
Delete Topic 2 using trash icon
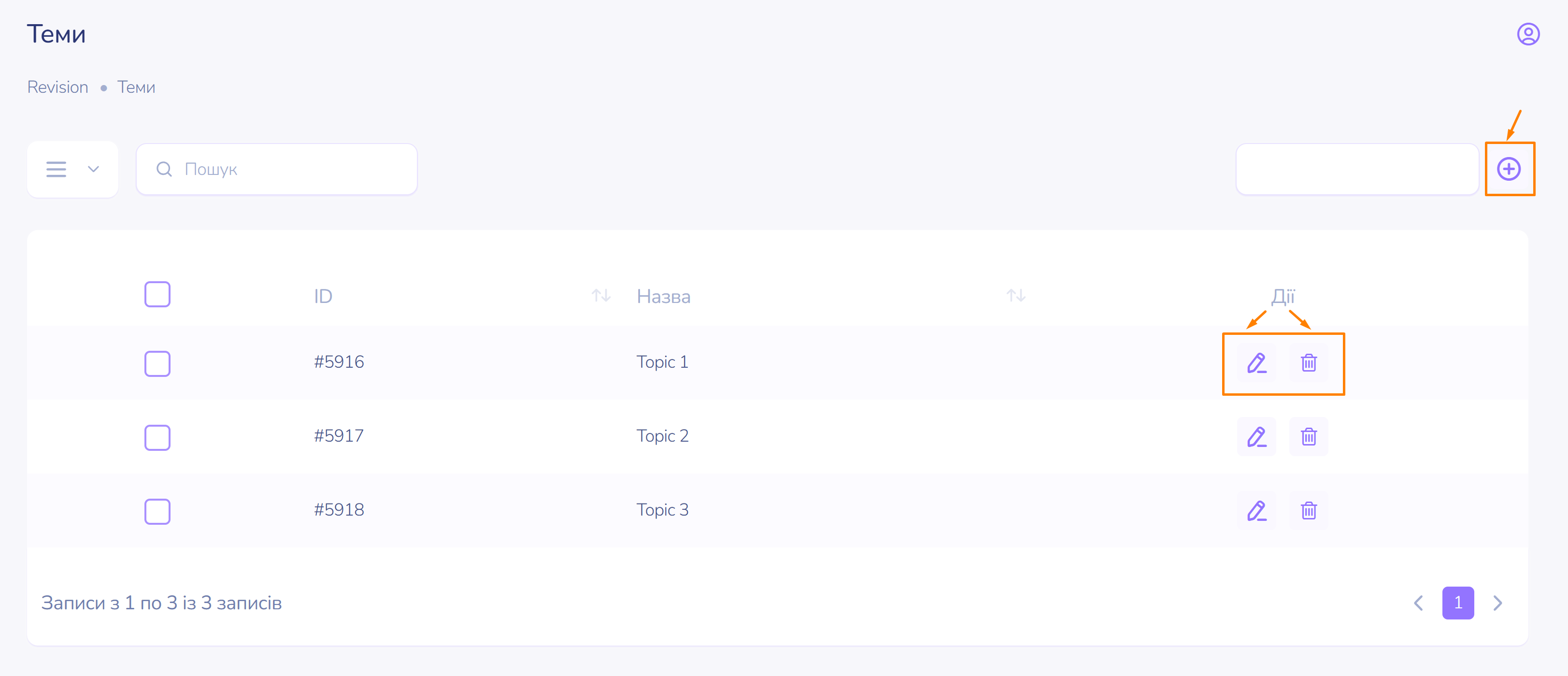coord(1308,437)
